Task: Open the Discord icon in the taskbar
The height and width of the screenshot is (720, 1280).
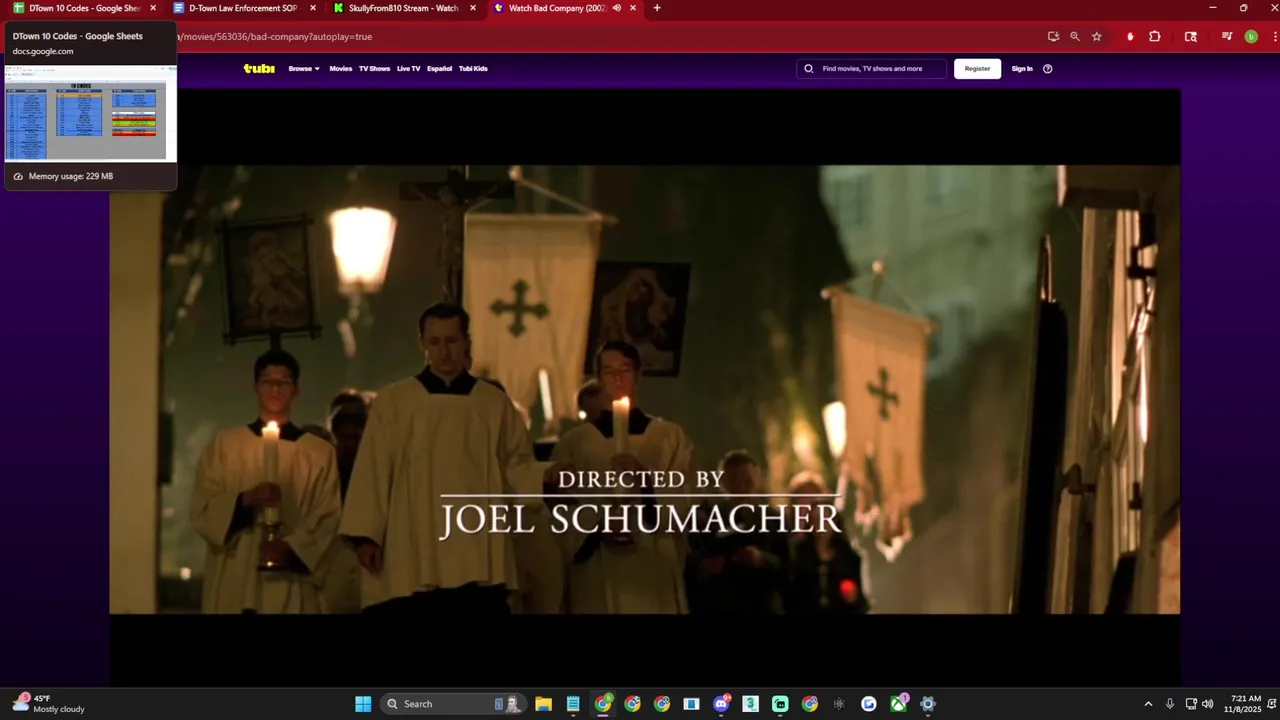Action: point(721,704)
